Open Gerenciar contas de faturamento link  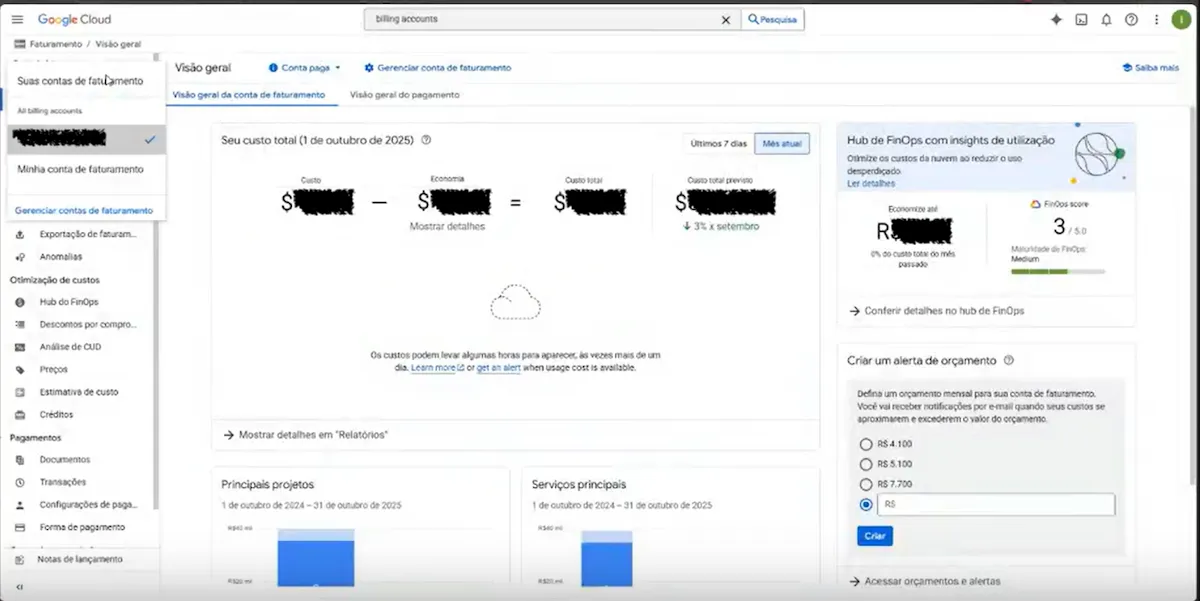[84, 210]
